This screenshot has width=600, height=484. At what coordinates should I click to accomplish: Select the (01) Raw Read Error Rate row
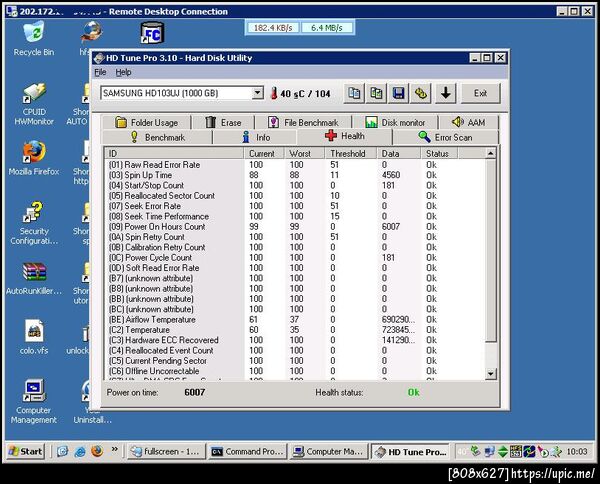tap(295, 165)
